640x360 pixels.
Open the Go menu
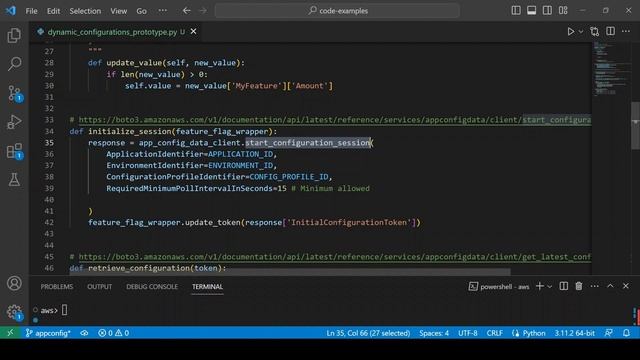click(x=142, y=11)
